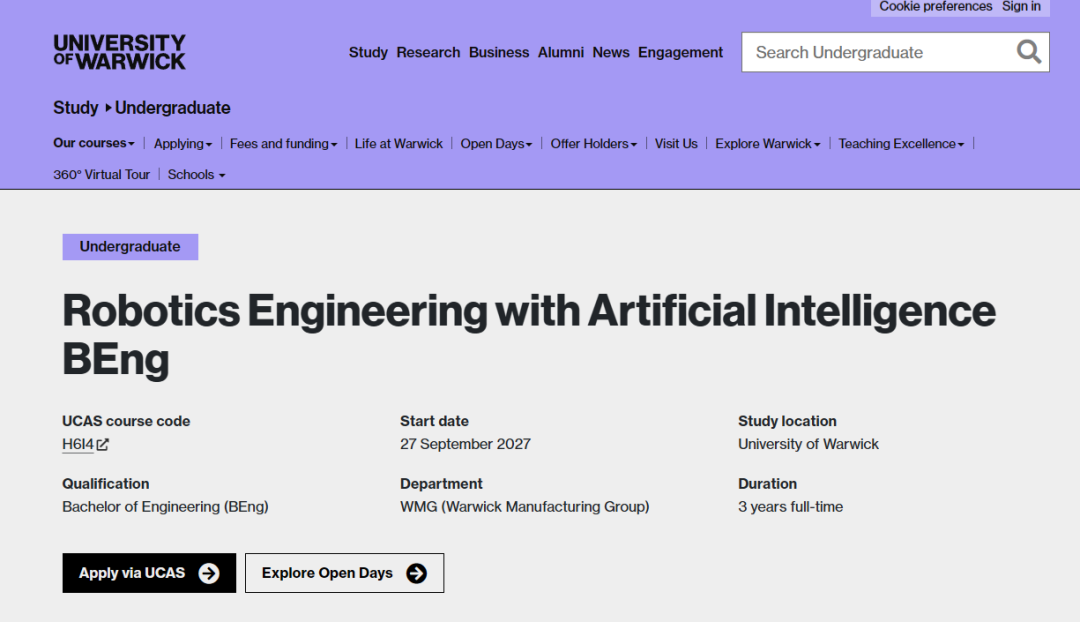Expand the Applying dropdown menu
The height and width of the screenshot is (622, 1080).
183,143
